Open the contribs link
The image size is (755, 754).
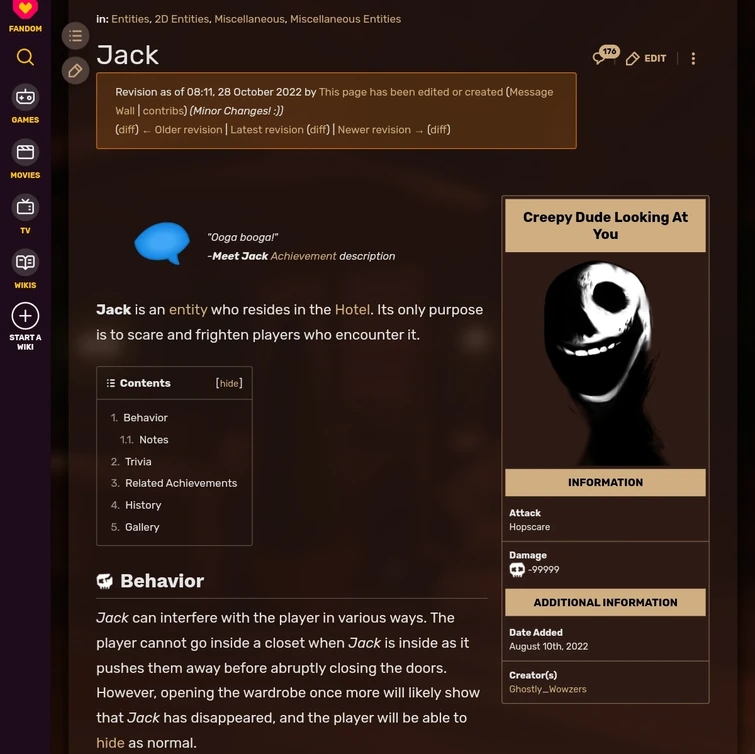[163, 111]
